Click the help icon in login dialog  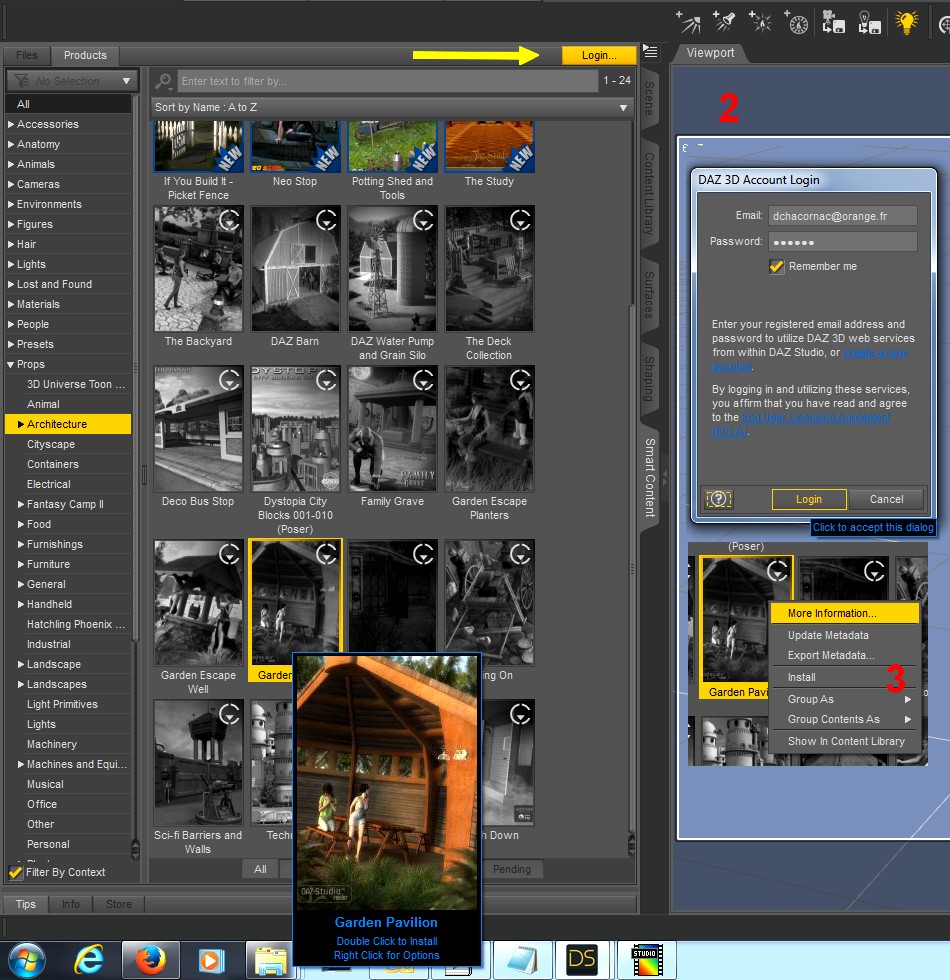[x=719, y=499]
